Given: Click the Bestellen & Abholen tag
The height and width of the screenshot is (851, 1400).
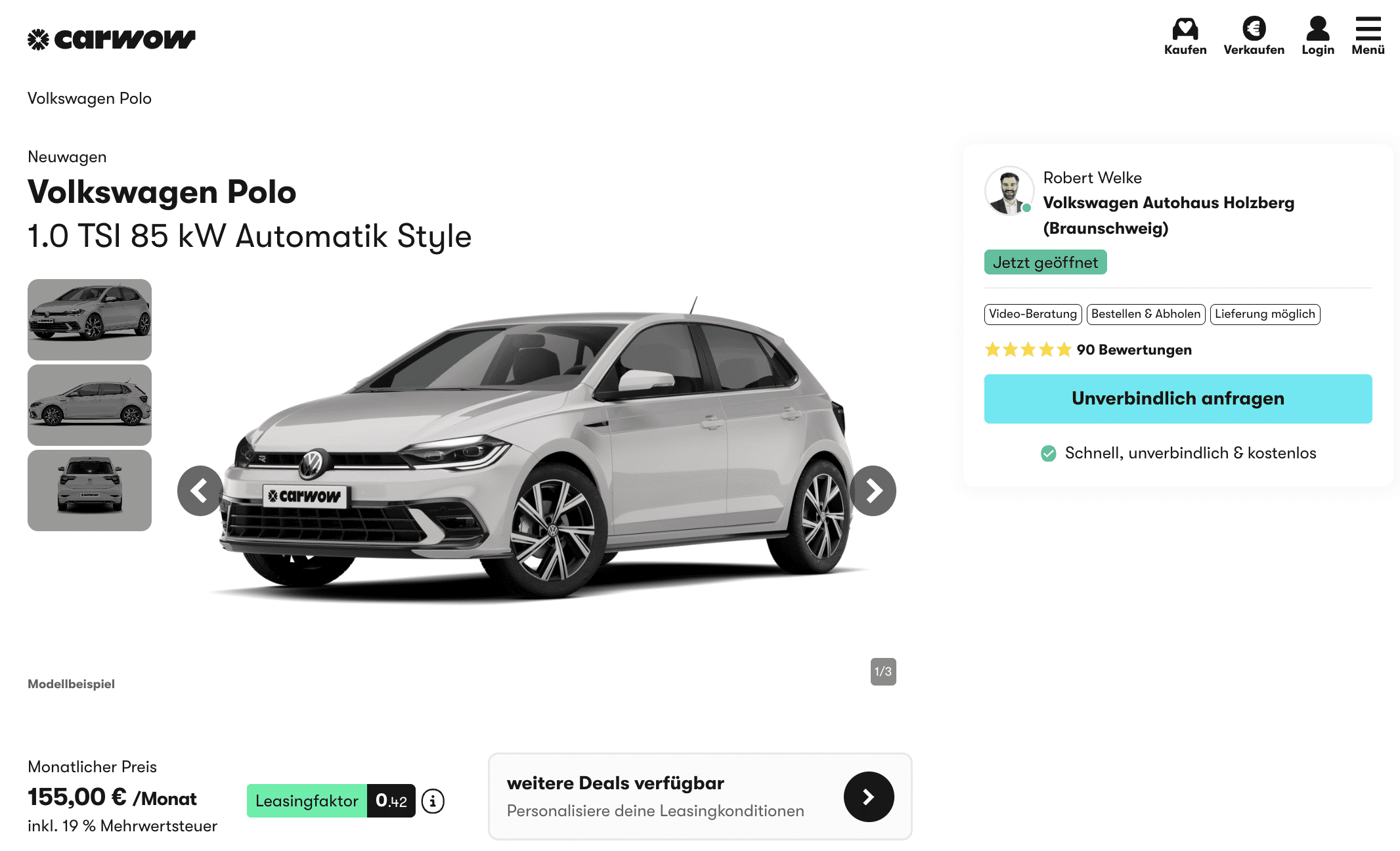Looking at the screenshot, I should click(1146, 314).
